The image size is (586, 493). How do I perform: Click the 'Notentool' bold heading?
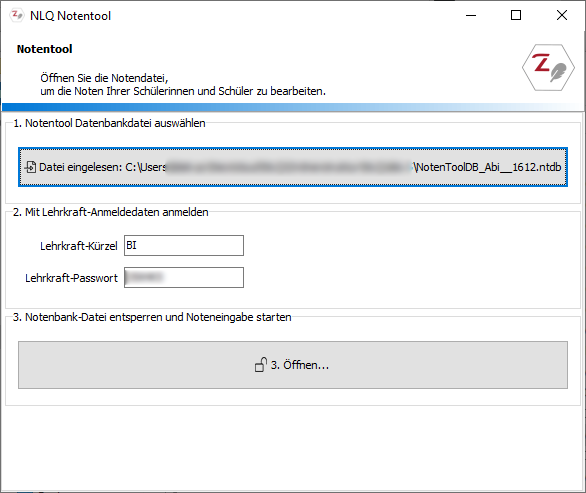(x=44, y=49)
